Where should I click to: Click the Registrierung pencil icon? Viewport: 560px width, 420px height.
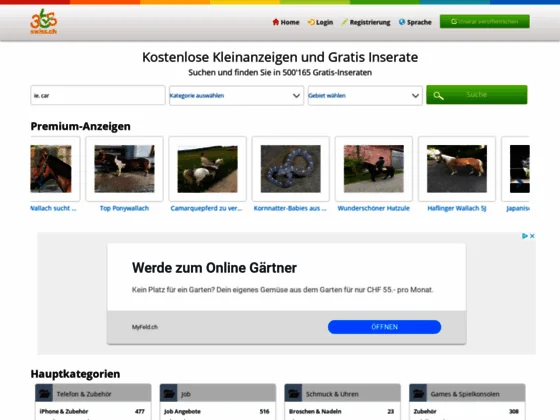[x=344, y=22]
